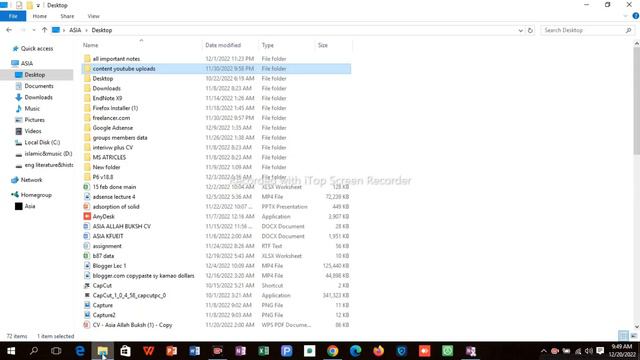Select the 'CV - Asia Allah Buksh (1) - Copy' PDF icon
Screen dimensions: 640x360
pyautogui.click(x=87, y=325)
